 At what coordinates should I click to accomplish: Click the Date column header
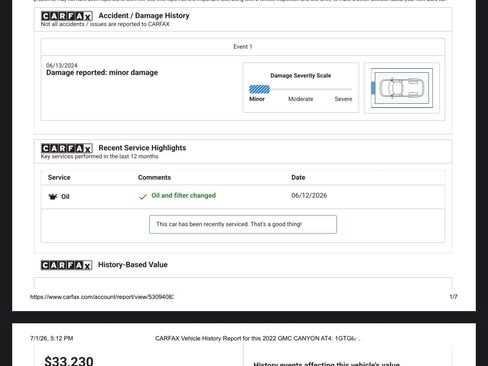[x=298, y=177]
